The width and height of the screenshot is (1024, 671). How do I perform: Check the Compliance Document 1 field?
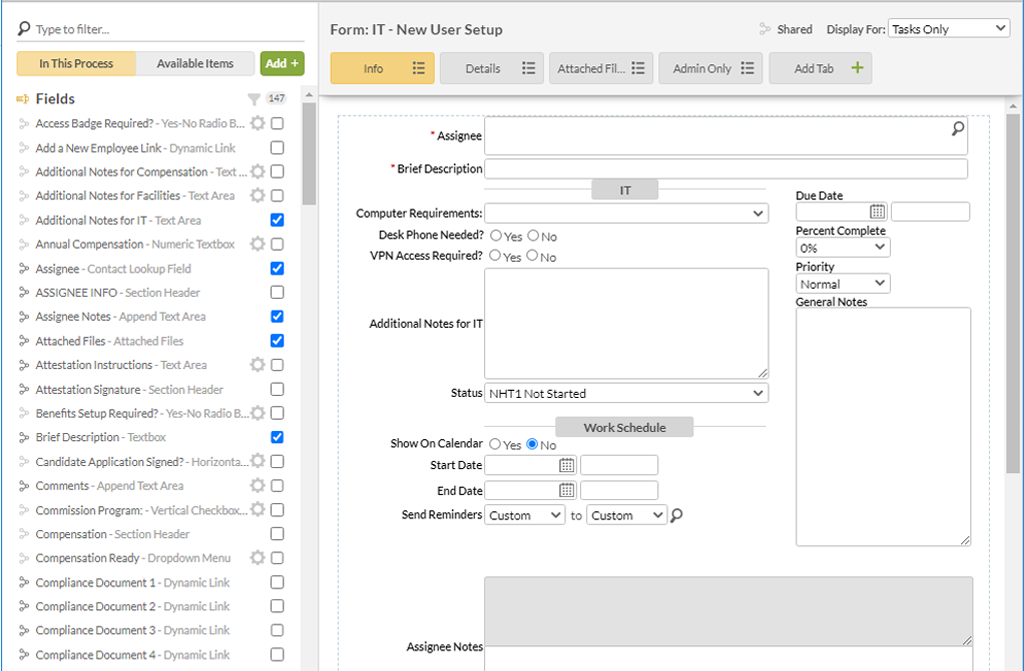pos(277,582)
